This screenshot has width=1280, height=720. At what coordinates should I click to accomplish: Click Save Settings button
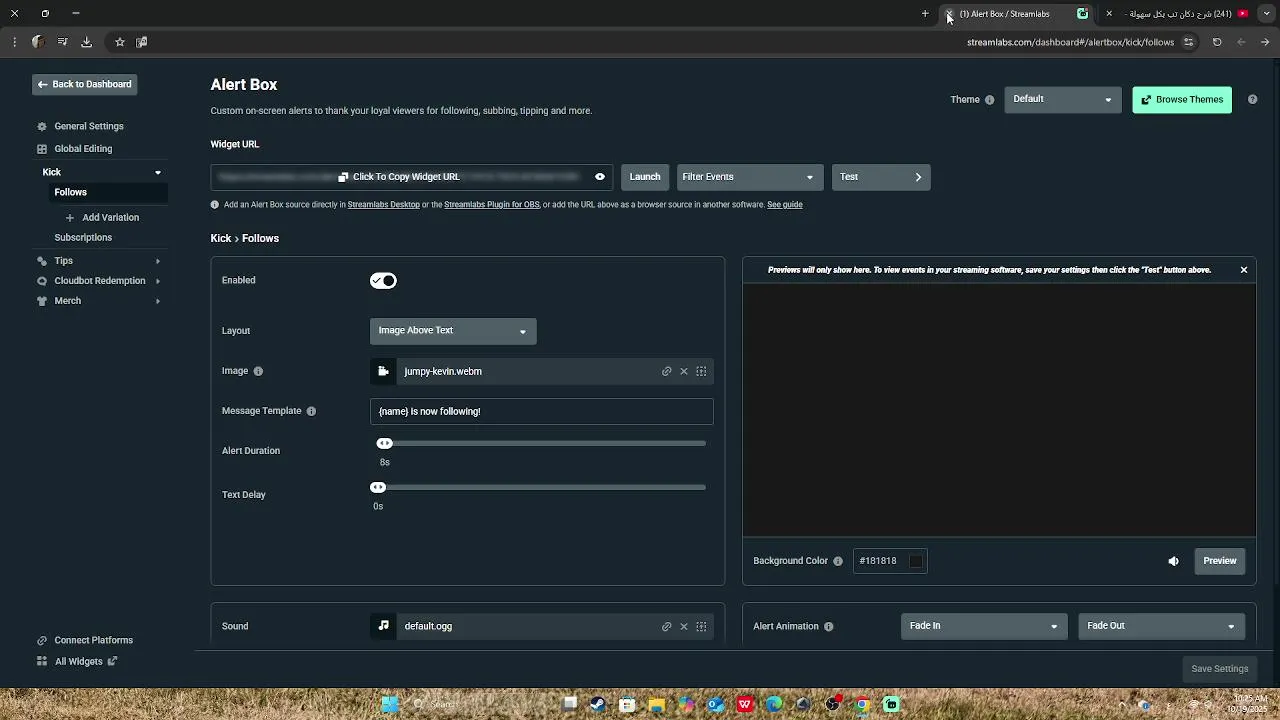click(1220, 669)
